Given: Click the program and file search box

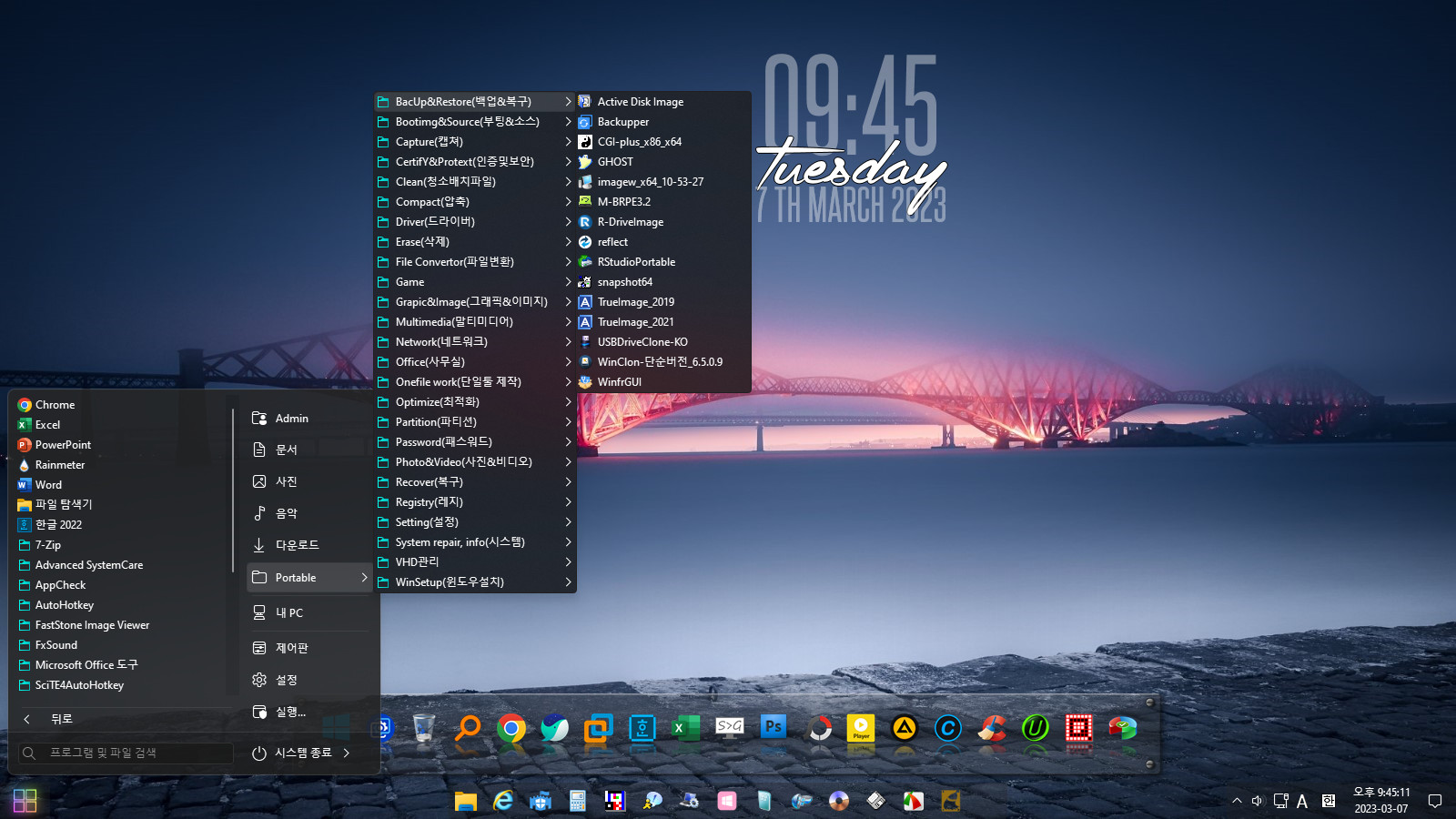Looking at the screenshot, I should pyautogui.click(x=126, y=753).
